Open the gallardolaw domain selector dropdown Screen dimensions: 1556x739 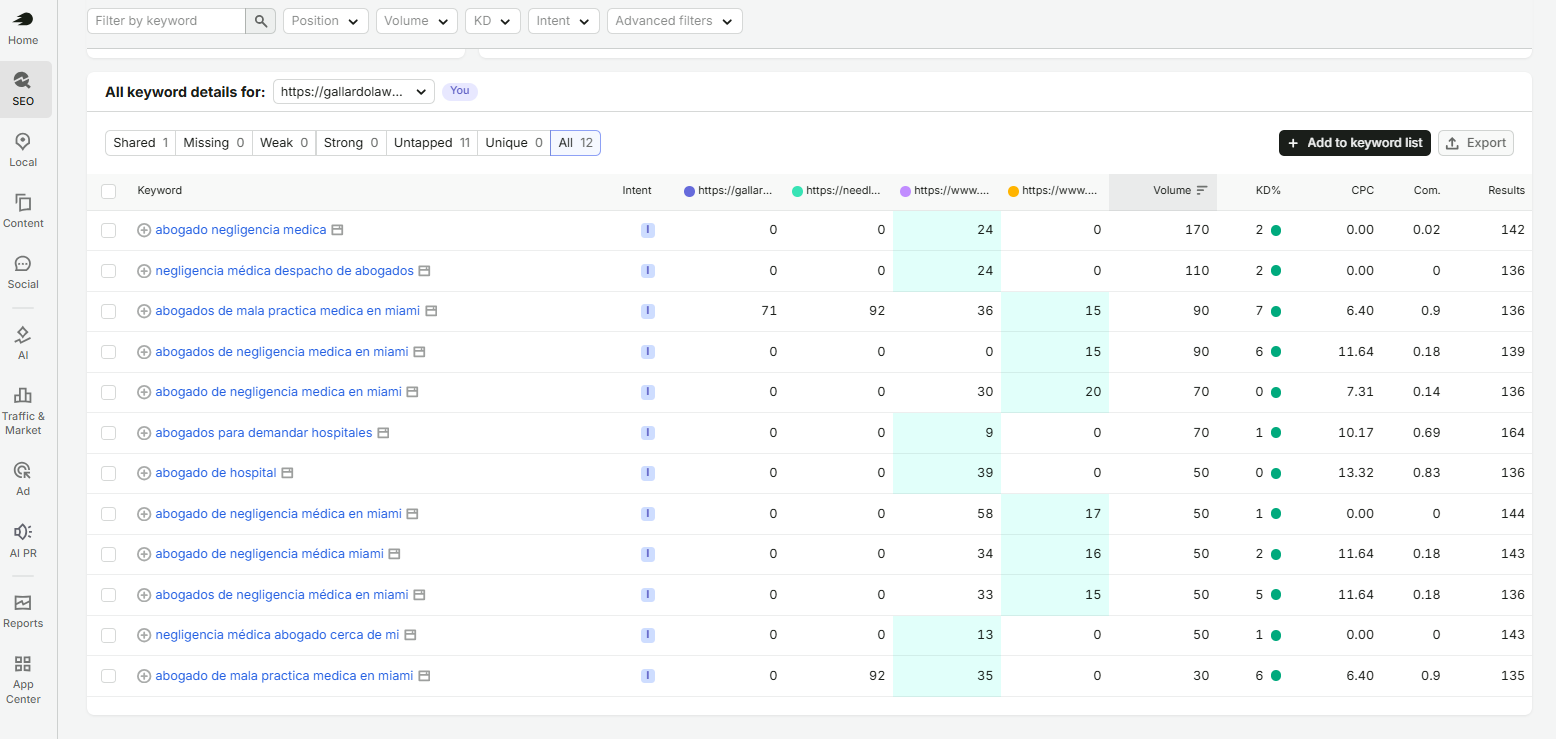click(354, 91)
